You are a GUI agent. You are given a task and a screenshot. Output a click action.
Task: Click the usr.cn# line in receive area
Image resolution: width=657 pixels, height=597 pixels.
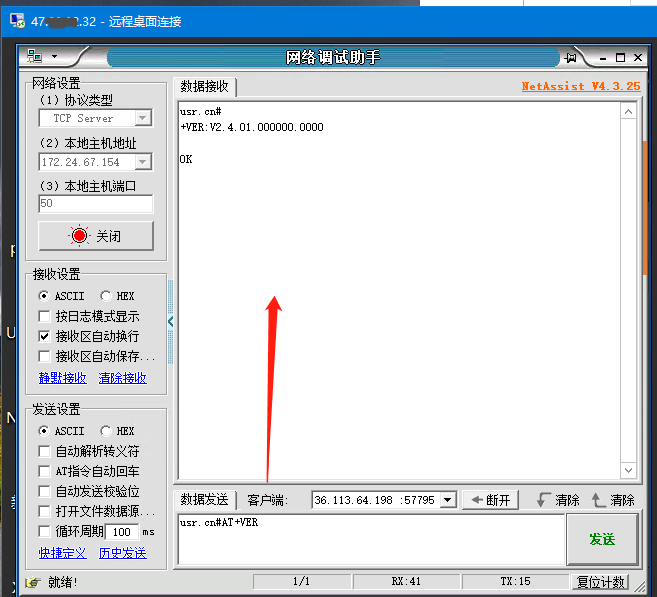(201, 112)
